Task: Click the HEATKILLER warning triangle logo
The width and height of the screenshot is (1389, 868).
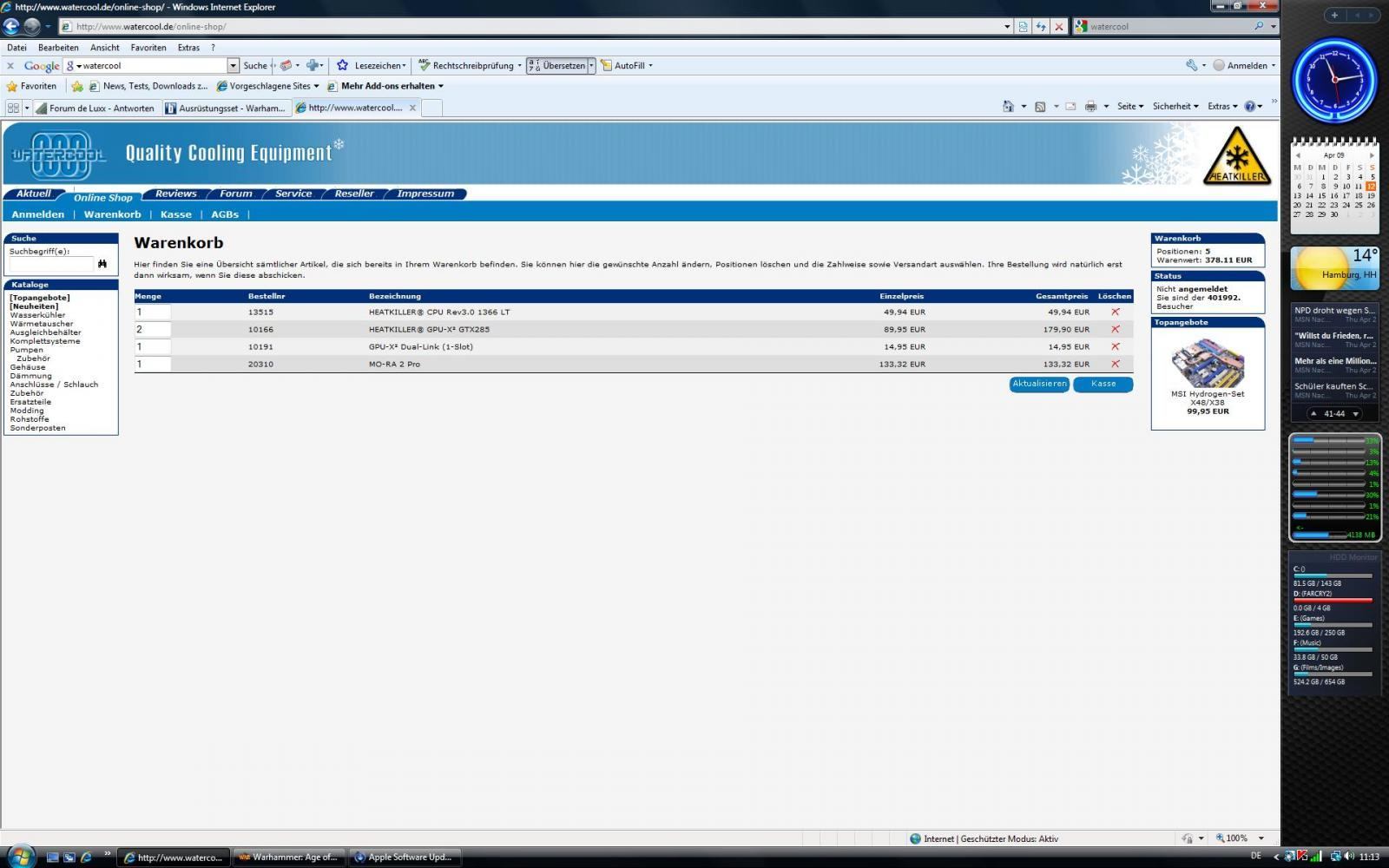Action: (x=1236, y=155)
